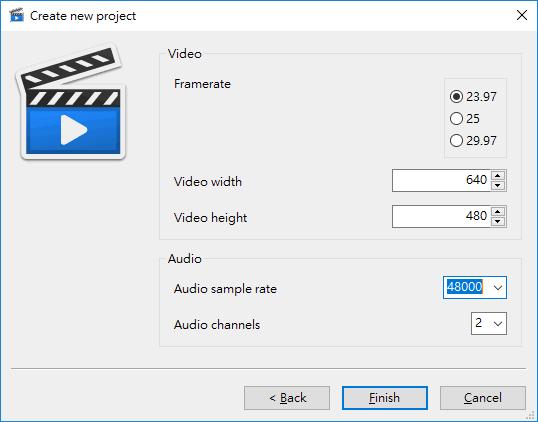
Task: Click the Create new project title bar
Action: click(269, 16)
